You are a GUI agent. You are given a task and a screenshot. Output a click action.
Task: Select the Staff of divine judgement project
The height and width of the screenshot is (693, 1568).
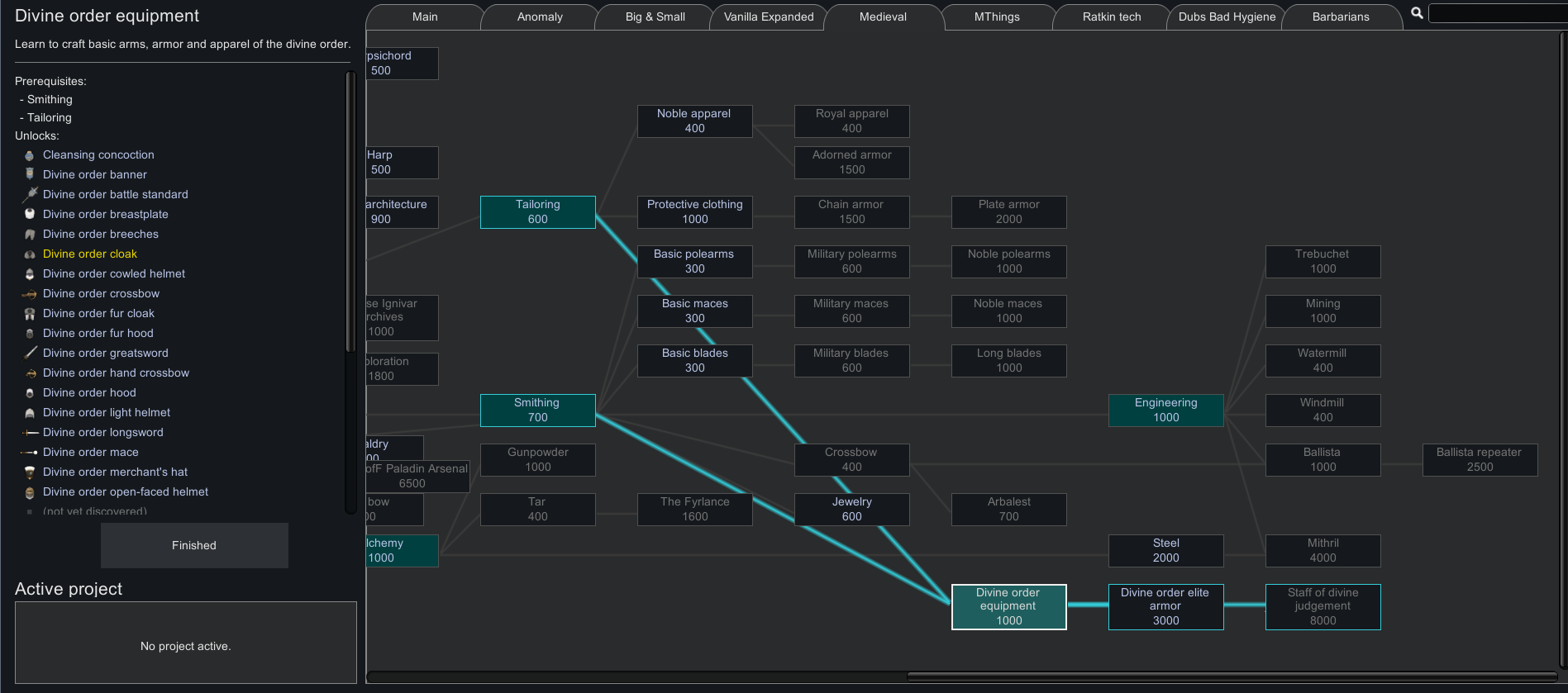(1323, 607)
